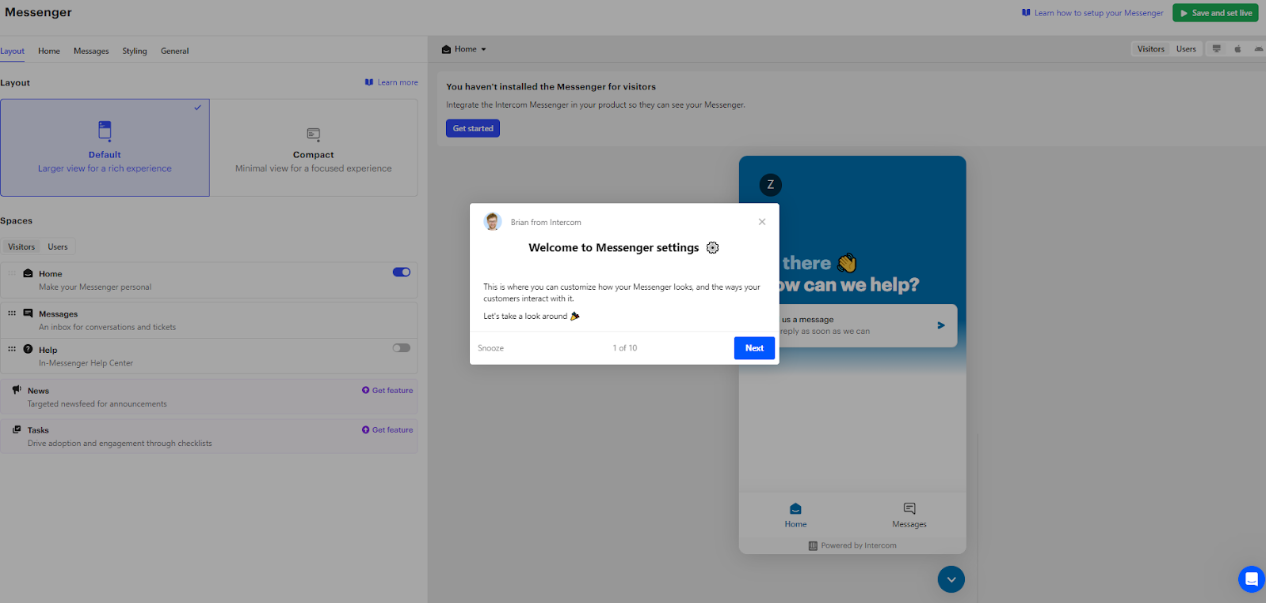Image resolution: width=1266 pixels, height=603 pixels.
Task: Switch preview to Android icon
Action: pyautogui.click(x=1258, y=48)
